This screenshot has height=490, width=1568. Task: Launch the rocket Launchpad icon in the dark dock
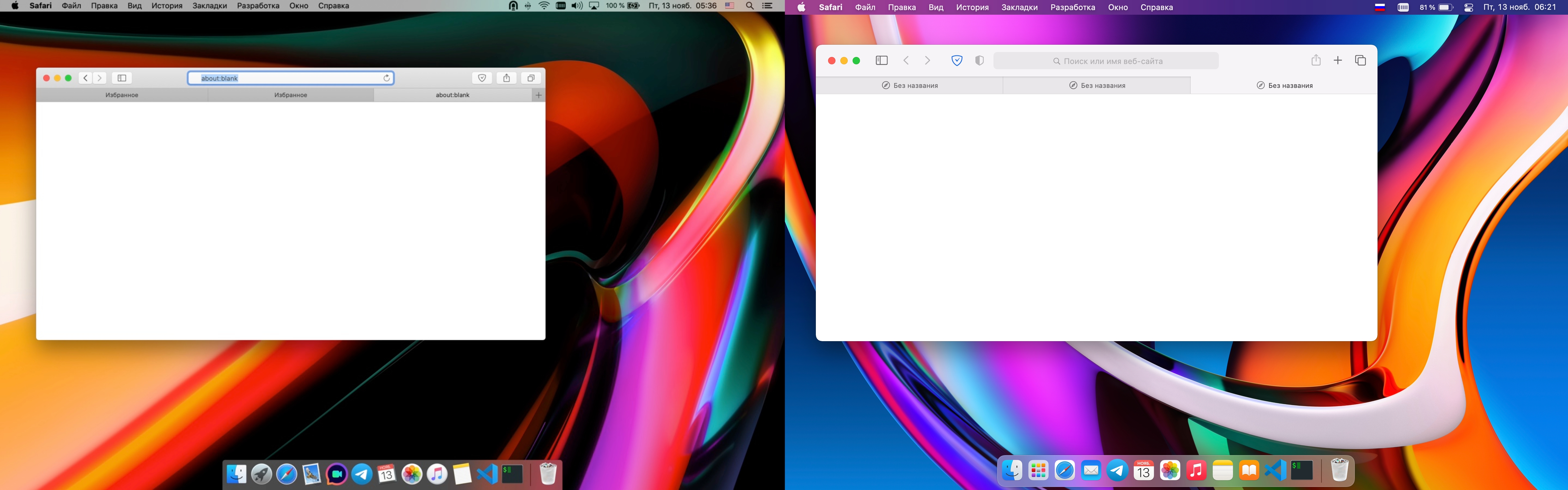[262, 473]
